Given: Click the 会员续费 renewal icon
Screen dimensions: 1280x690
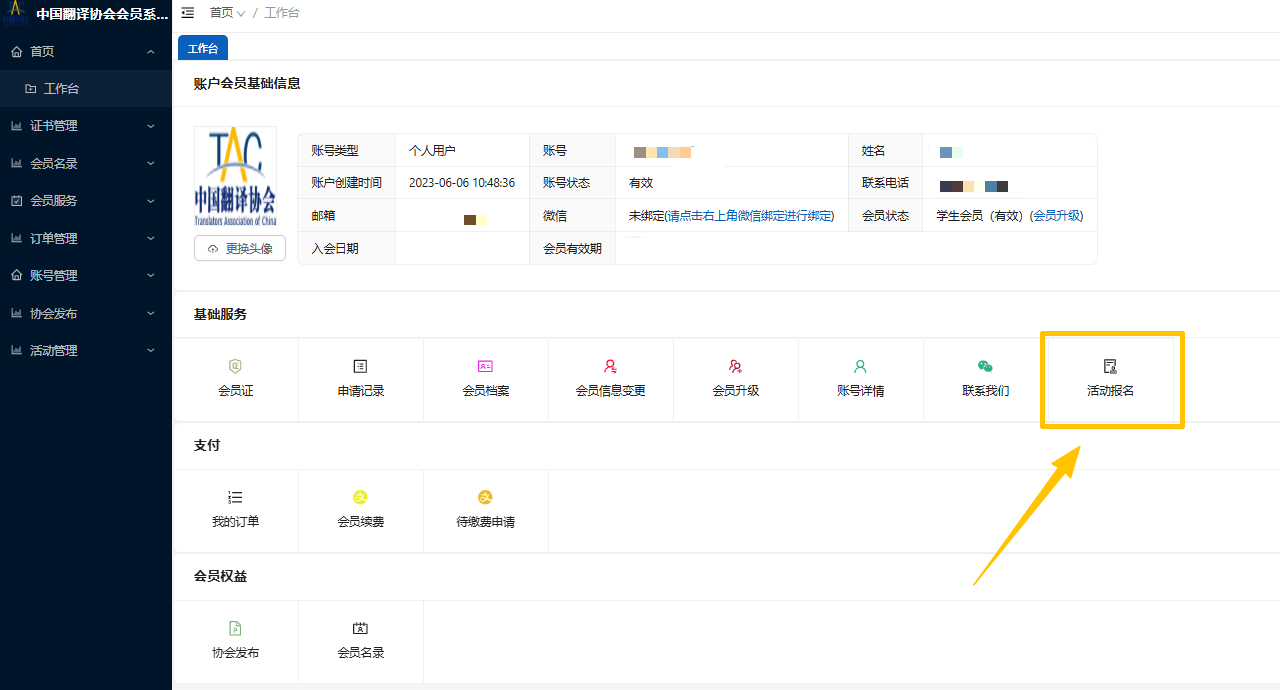Looking at the screenshot, I should pyautogui.click(x=361, y=498).
